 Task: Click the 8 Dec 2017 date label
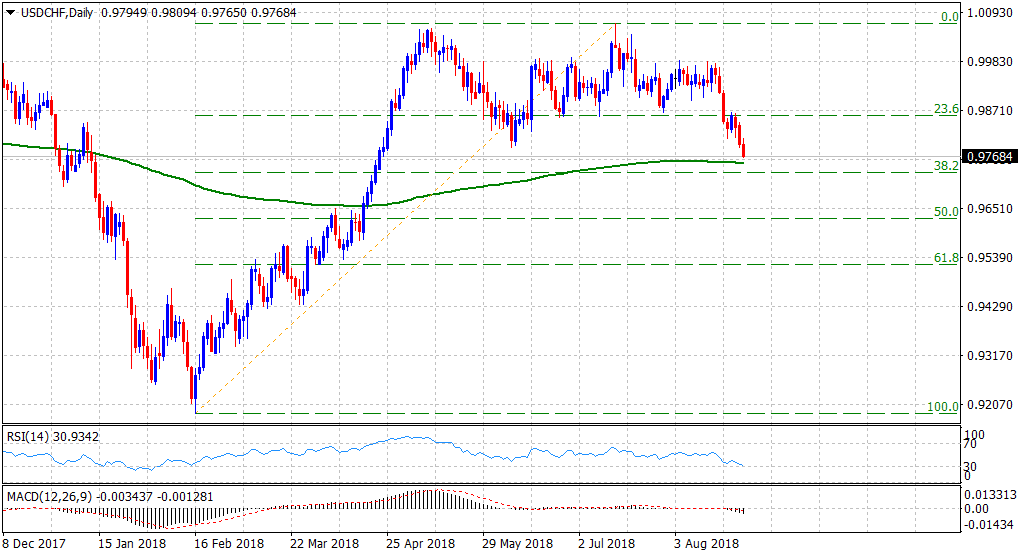coord(36,544)
